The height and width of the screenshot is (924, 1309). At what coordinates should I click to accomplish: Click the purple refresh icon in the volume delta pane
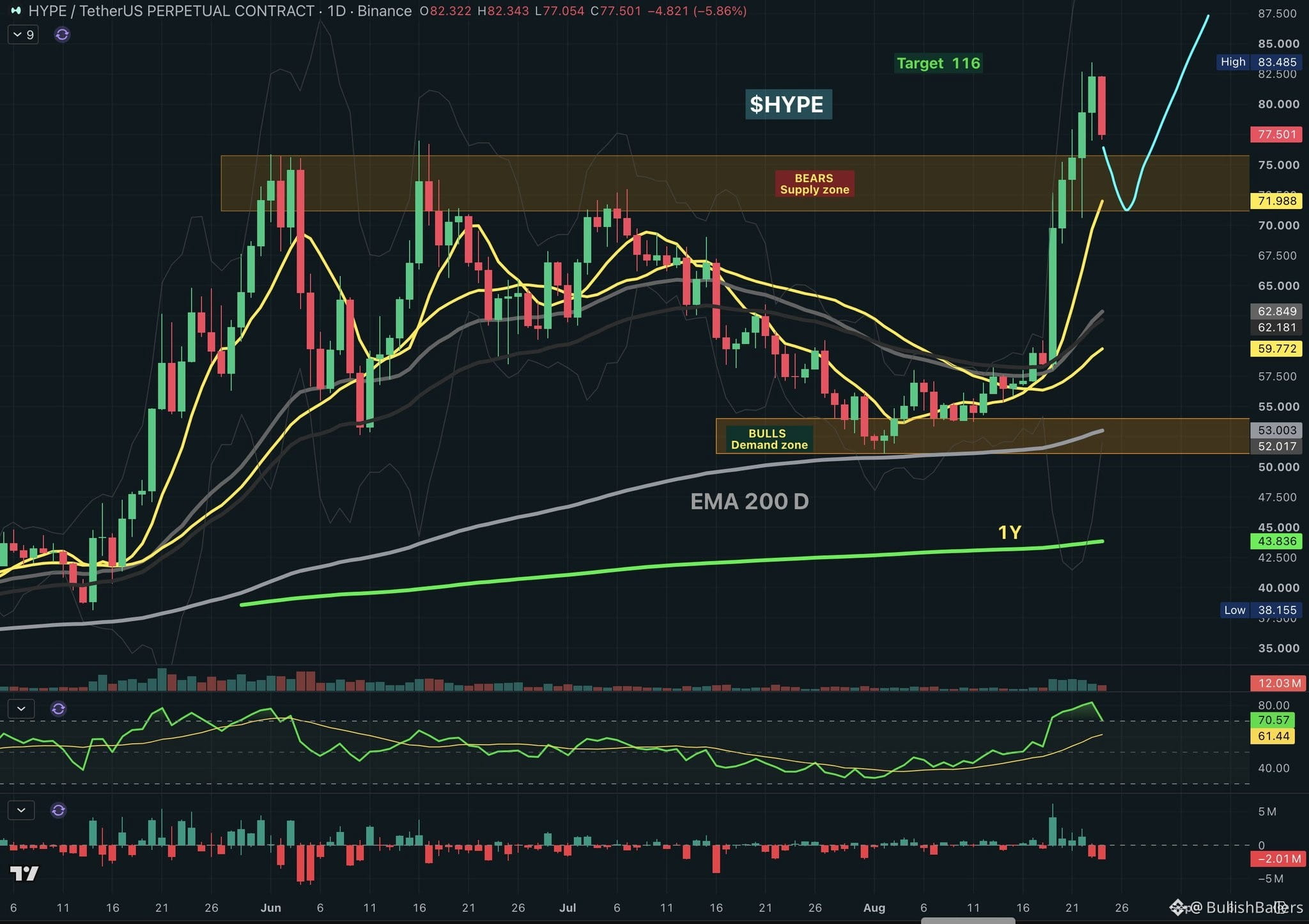coord(58,810)
